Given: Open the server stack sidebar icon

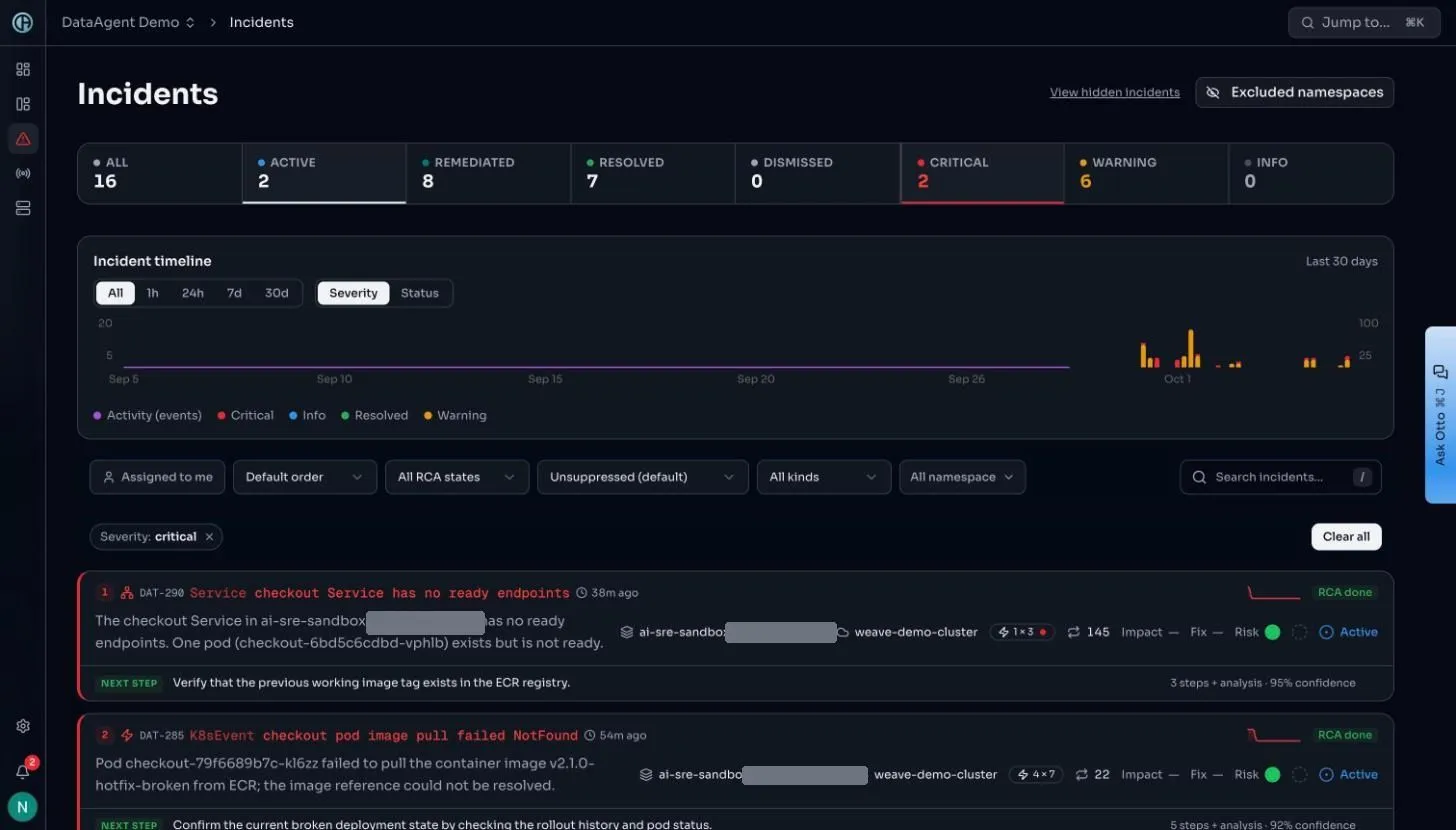Looking at the screenshot, I should [x=23, y=208].
